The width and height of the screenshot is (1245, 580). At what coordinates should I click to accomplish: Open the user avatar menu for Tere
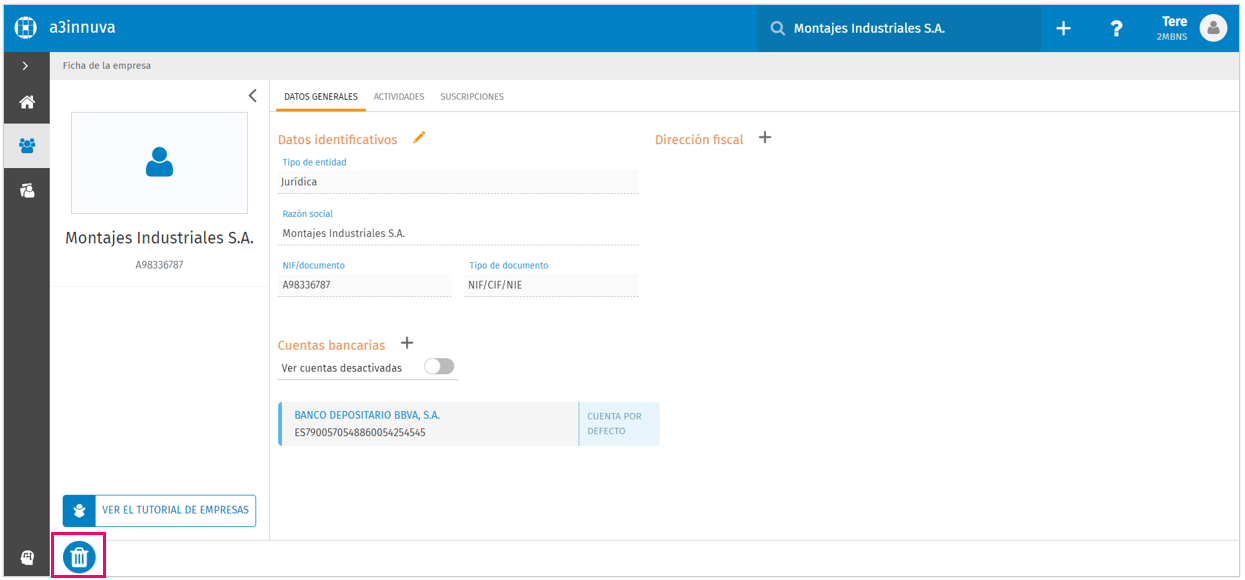click(x=1213, y=28)
